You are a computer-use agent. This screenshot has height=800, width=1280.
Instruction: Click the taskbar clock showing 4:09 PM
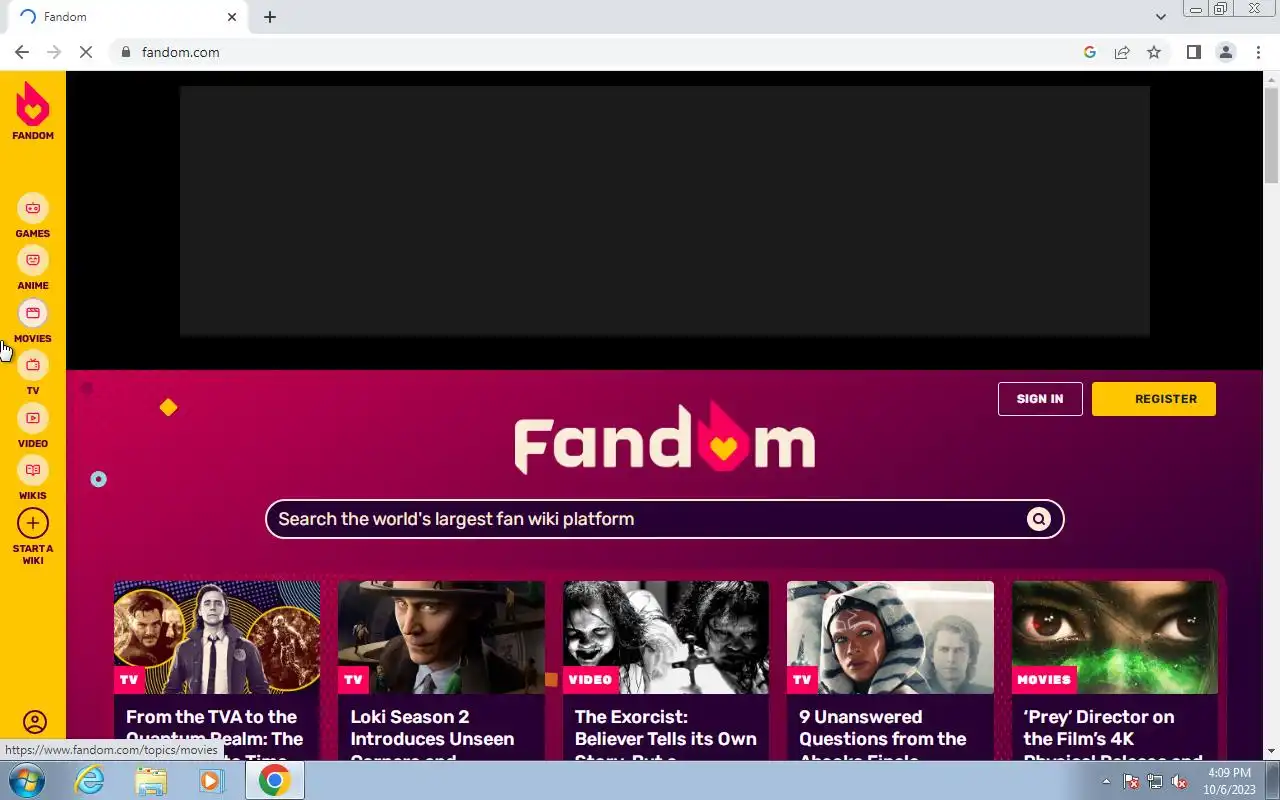pyautogui.click(x=1229, y=781)
